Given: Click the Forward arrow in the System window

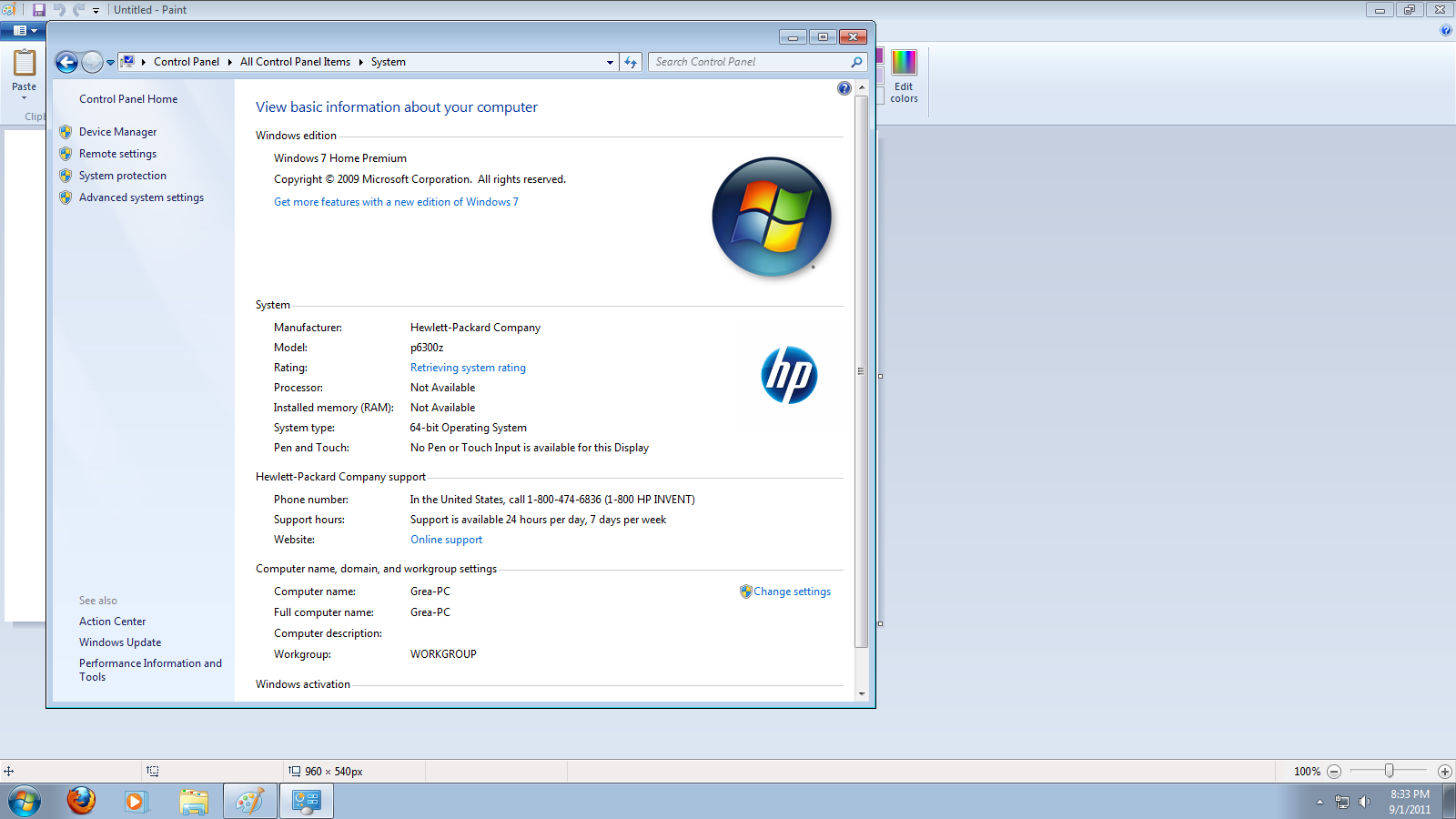Looking at the screenshot, I should [92, 62].
